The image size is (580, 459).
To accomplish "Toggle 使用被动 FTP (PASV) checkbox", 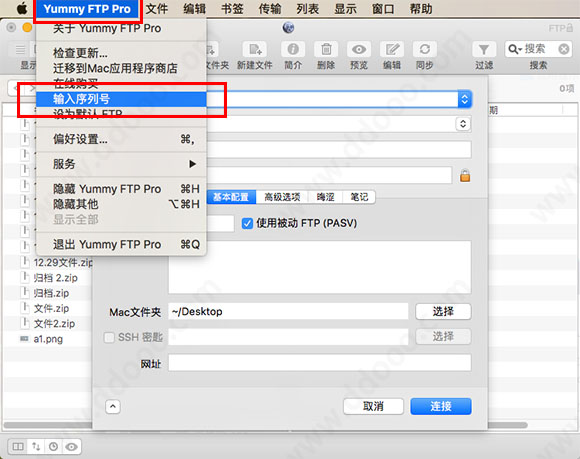I will point(247,223).
